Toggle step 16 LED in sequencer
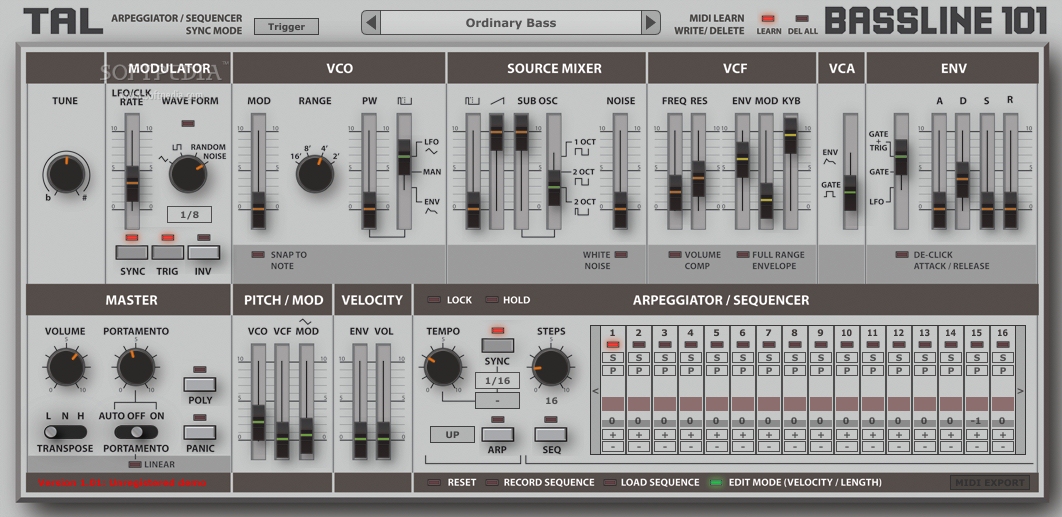The width and height of the screenshot is (1062, 517). (x=1002, y=344)
